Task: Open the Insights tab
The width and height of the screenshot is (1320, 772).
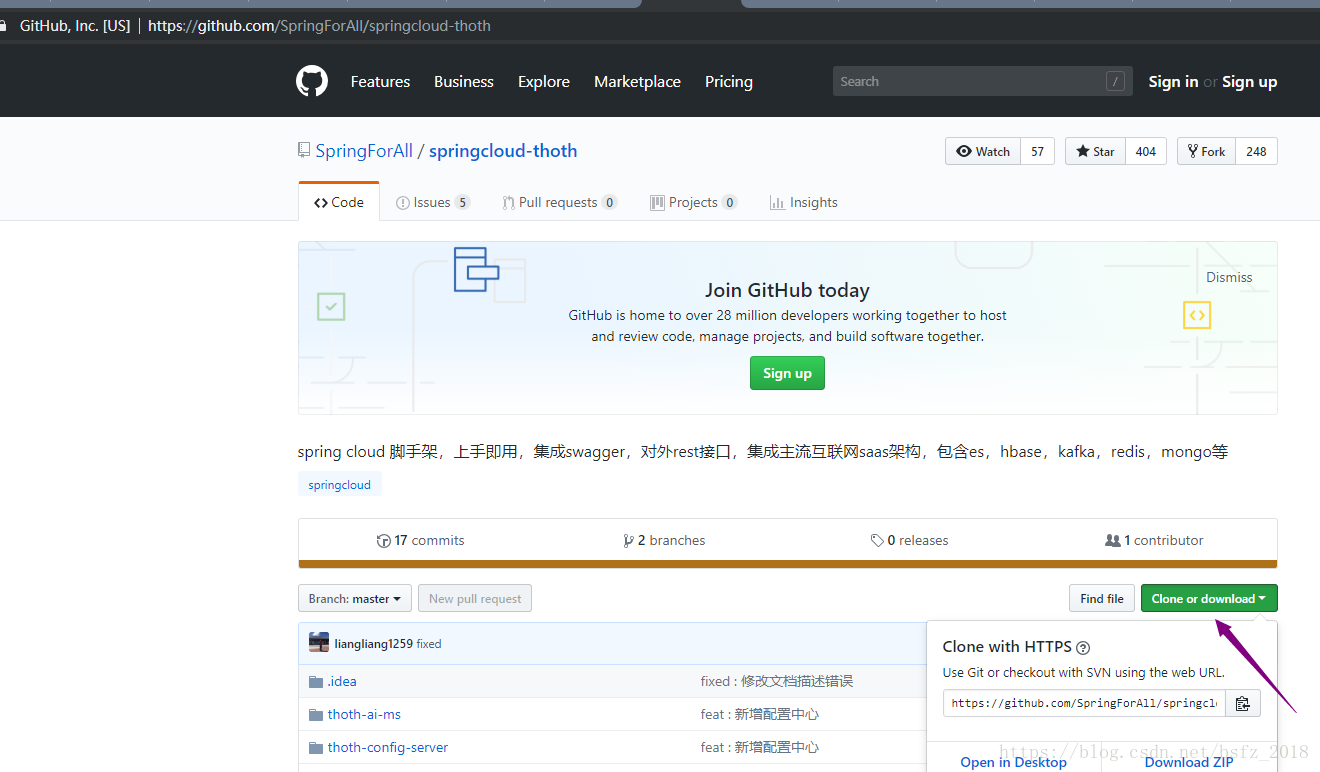Action: (x=804, y=202)
